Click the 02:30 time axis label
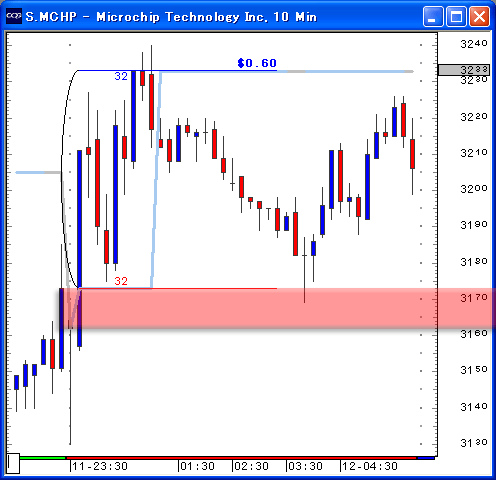This screenshot has width=496, height=480. click(251, 466)
